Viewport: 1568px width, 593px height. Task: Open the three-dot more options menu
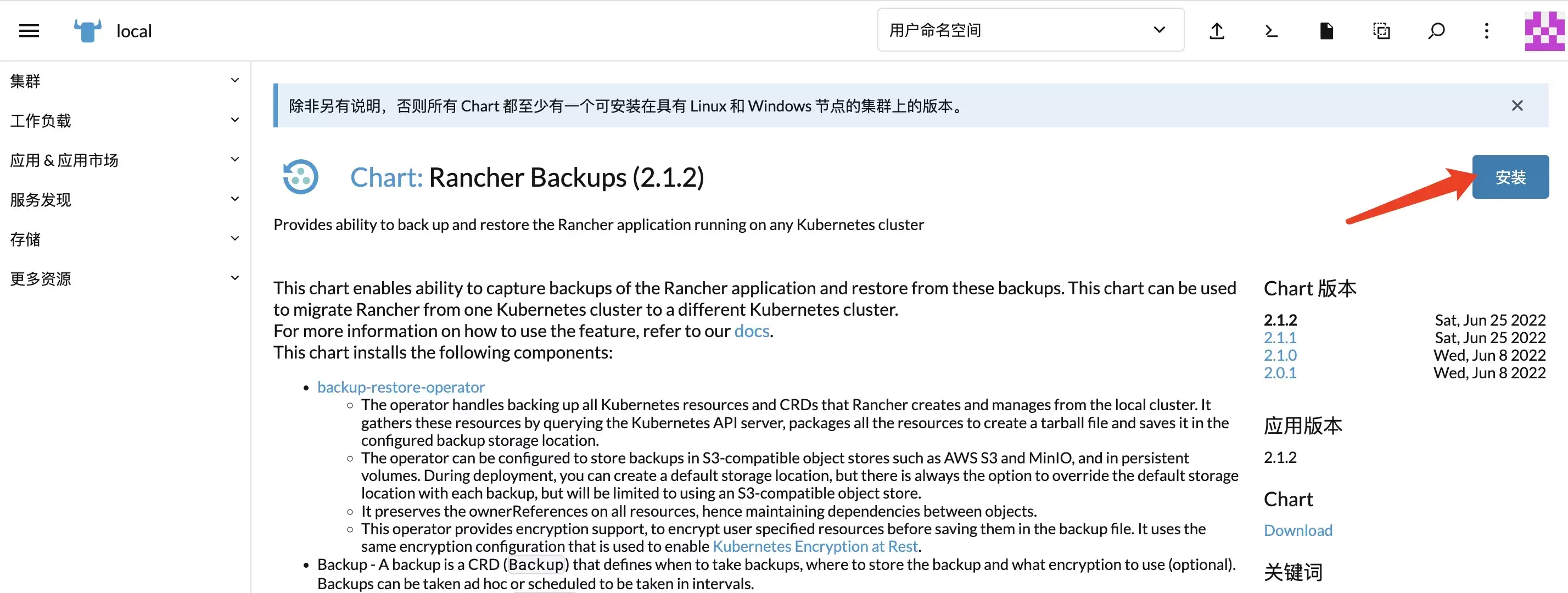click(1486, 30)
